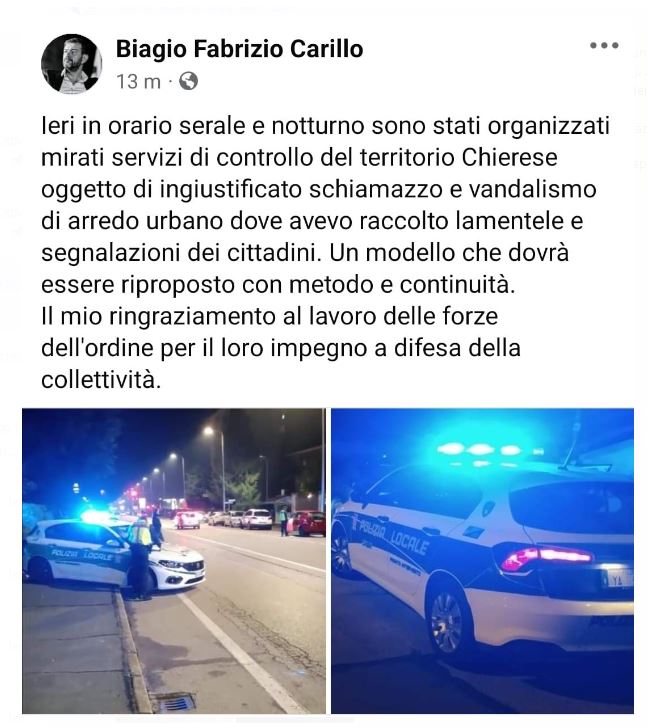Click the Polizia Locale lettering in the right photo
The height and width of the screenshot is (728, 647).
pyautogui.click(x=391, y=535)
